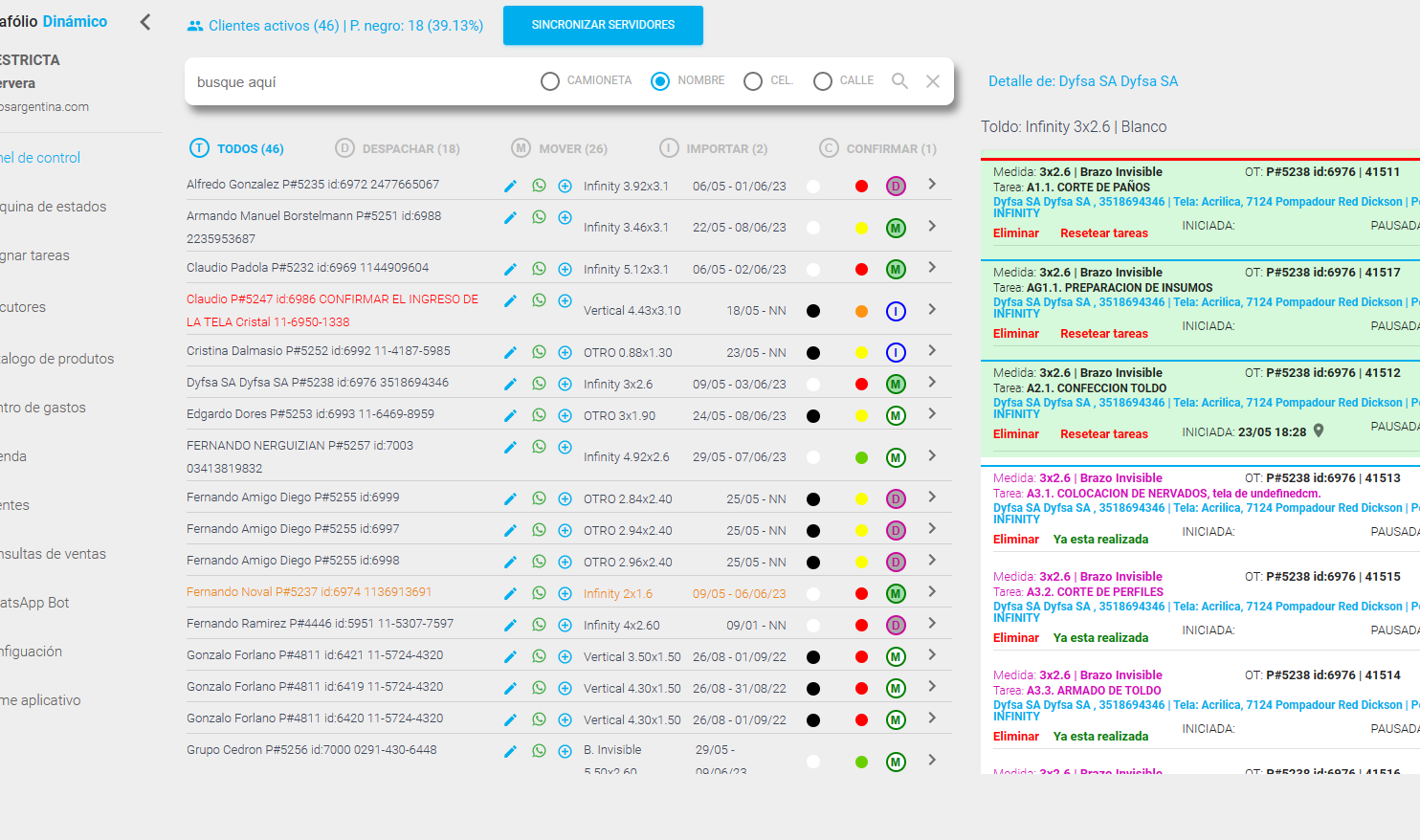Image resolution: width=1420 pixels, height=840 pixels.
Task: Click the orange status dot on Claudio row
Action: (861, 311)
